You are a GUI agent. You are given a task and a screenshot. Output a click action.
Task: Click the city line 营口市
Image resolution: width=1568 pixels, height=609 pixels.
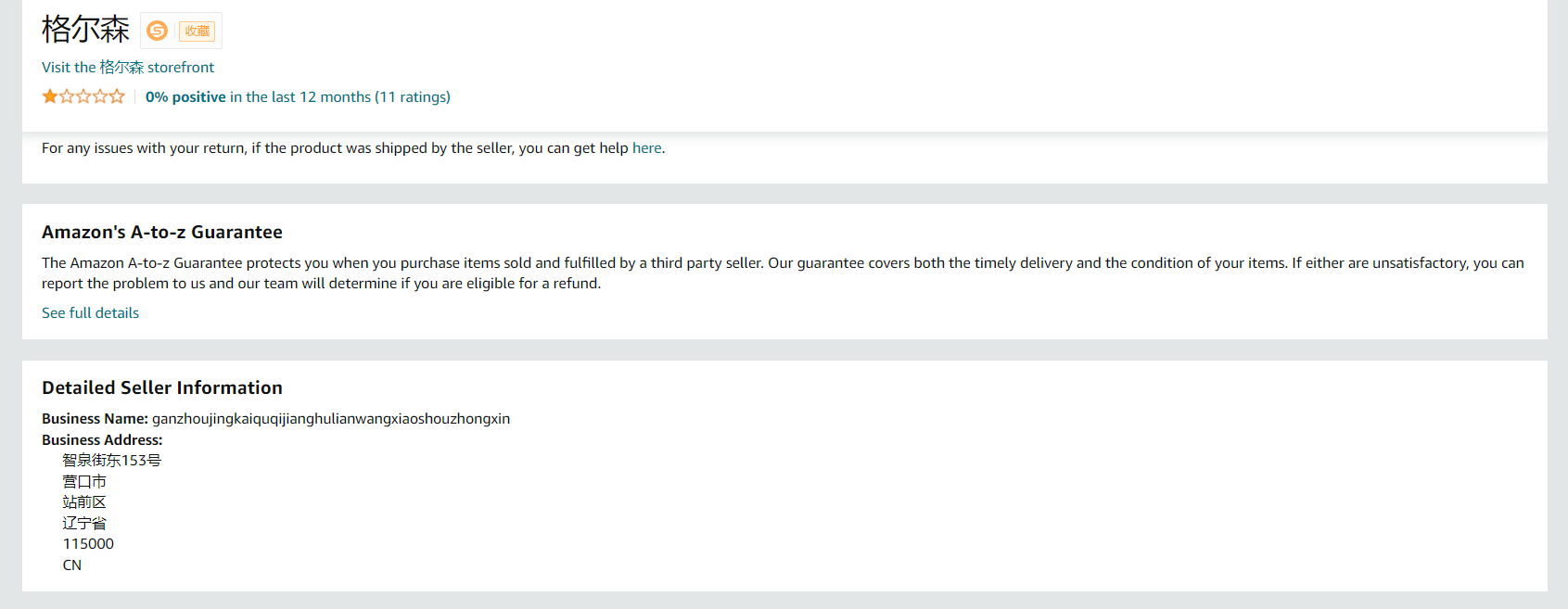(x=84, y=482)
